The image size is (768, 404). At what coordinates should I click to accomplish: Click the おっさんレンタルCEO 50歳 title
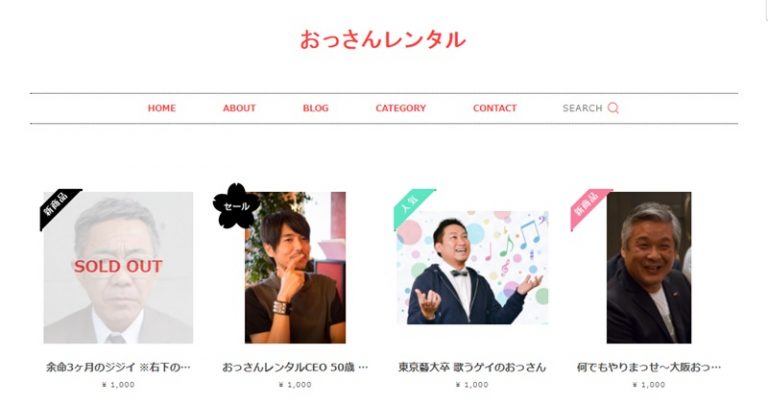[x=295, y=367]
